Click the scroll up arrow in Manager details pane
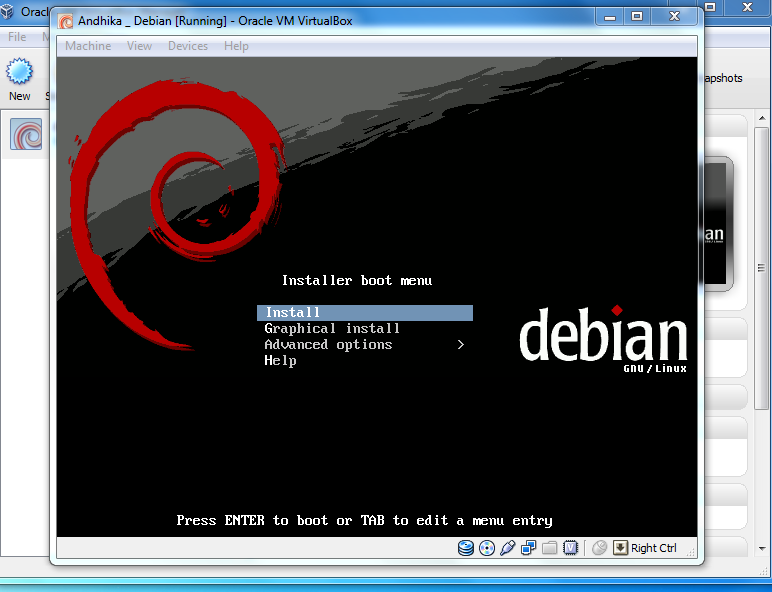Viewport: 772px width, 592px height. pyautogui.click(x=762, y=118)
